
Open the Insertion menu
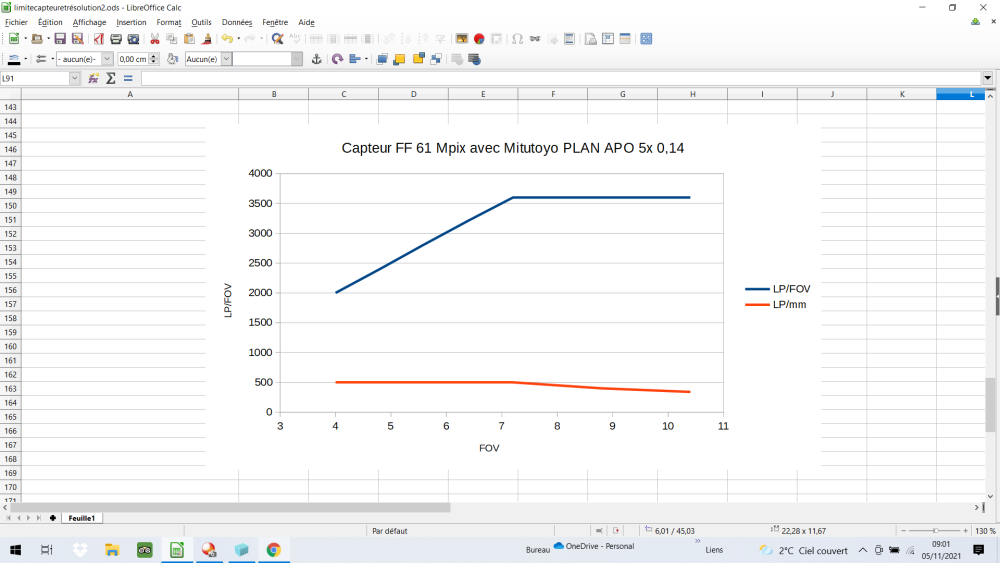click(131, 22)
